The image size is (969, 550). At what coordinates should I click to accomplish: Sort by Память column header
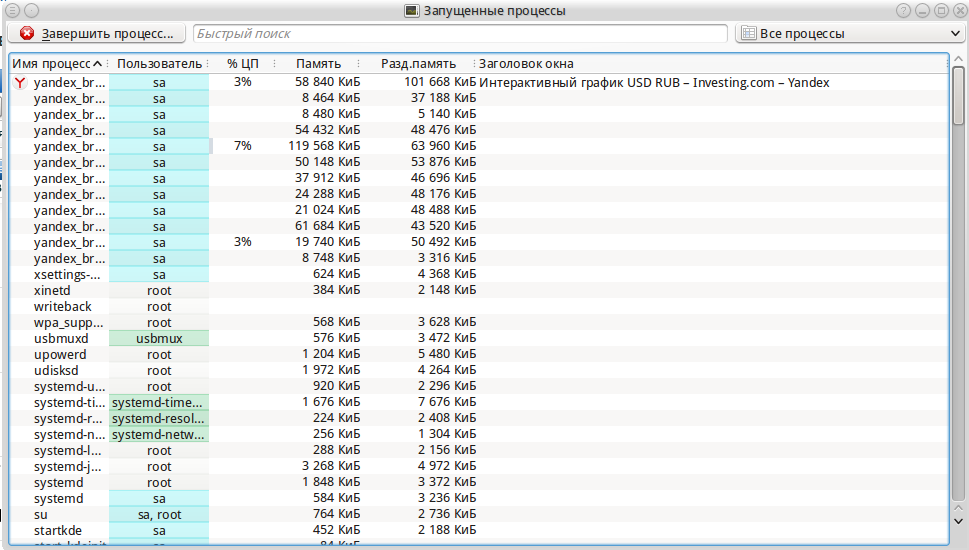(318, 64)
